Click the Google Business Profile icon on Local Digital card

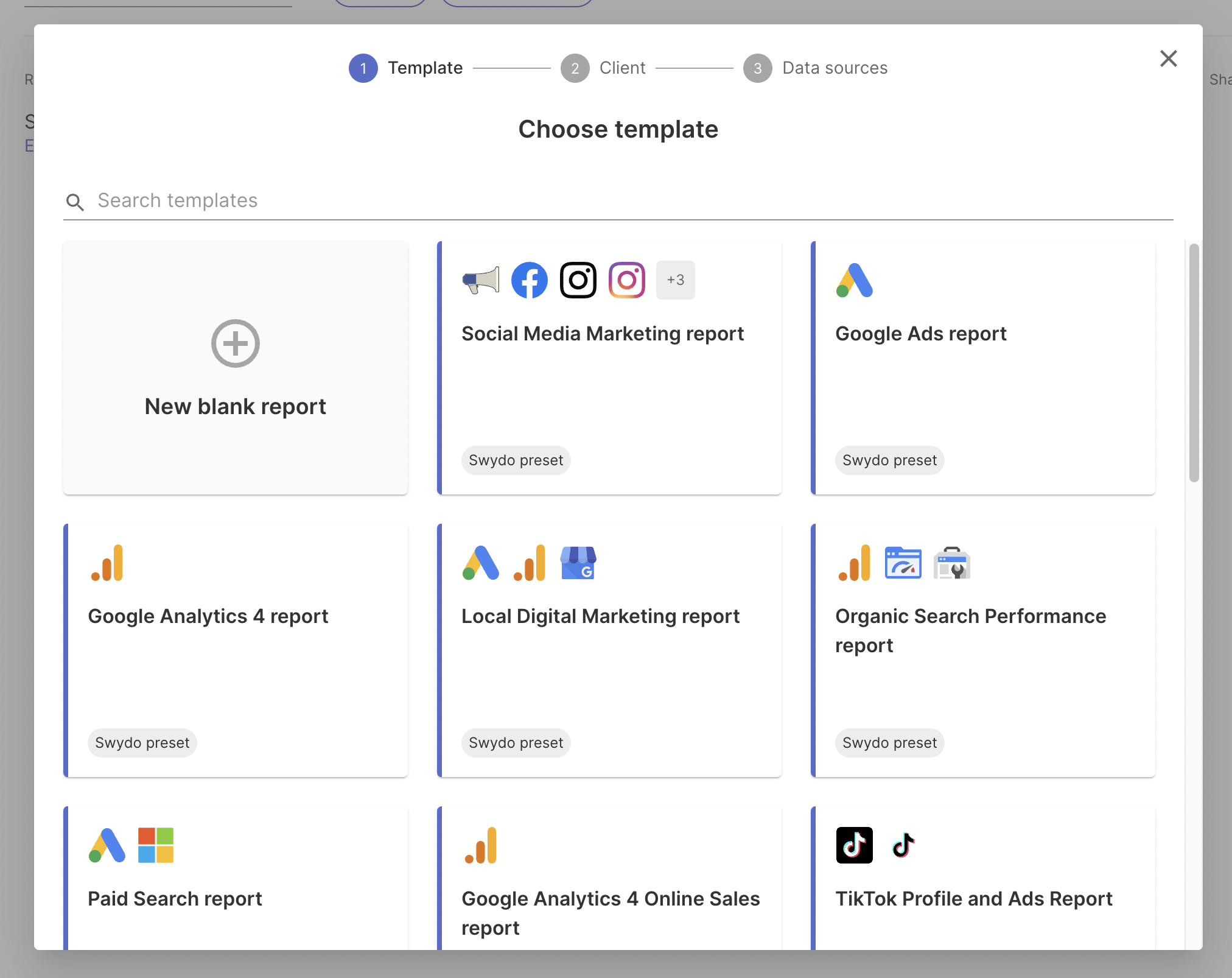578,563
